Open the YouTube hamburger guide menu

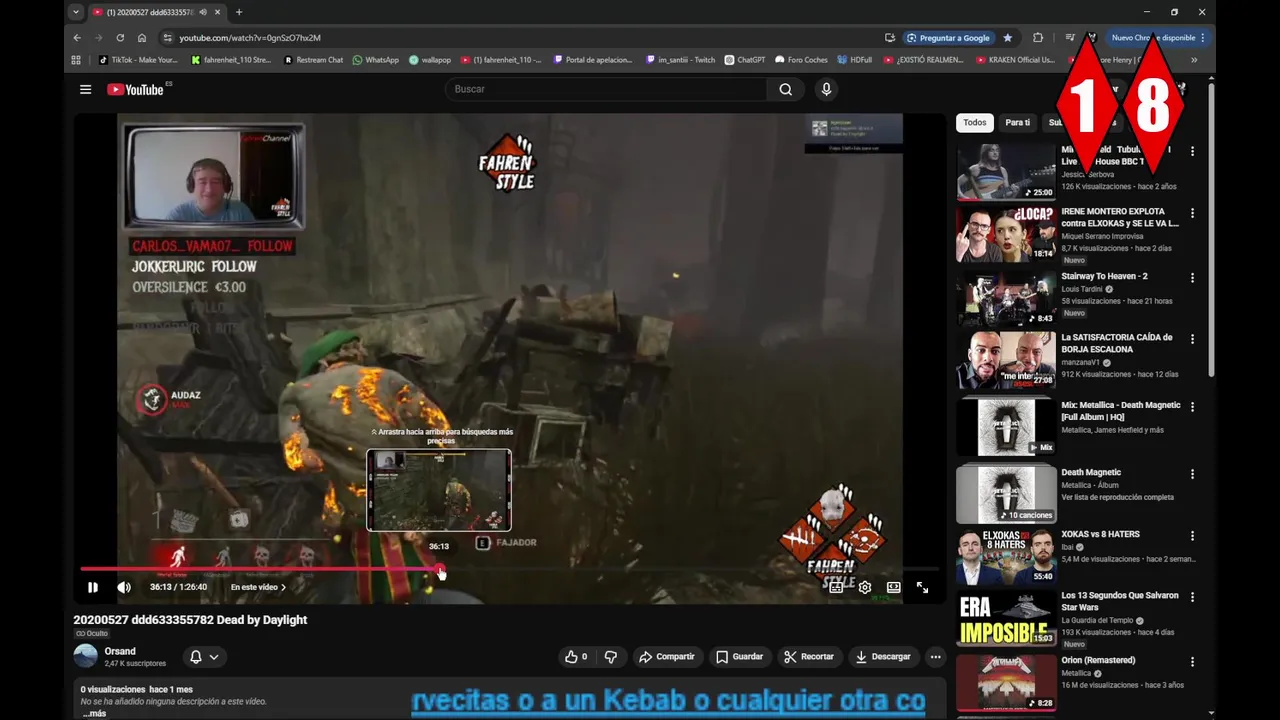tap(85, 89)
